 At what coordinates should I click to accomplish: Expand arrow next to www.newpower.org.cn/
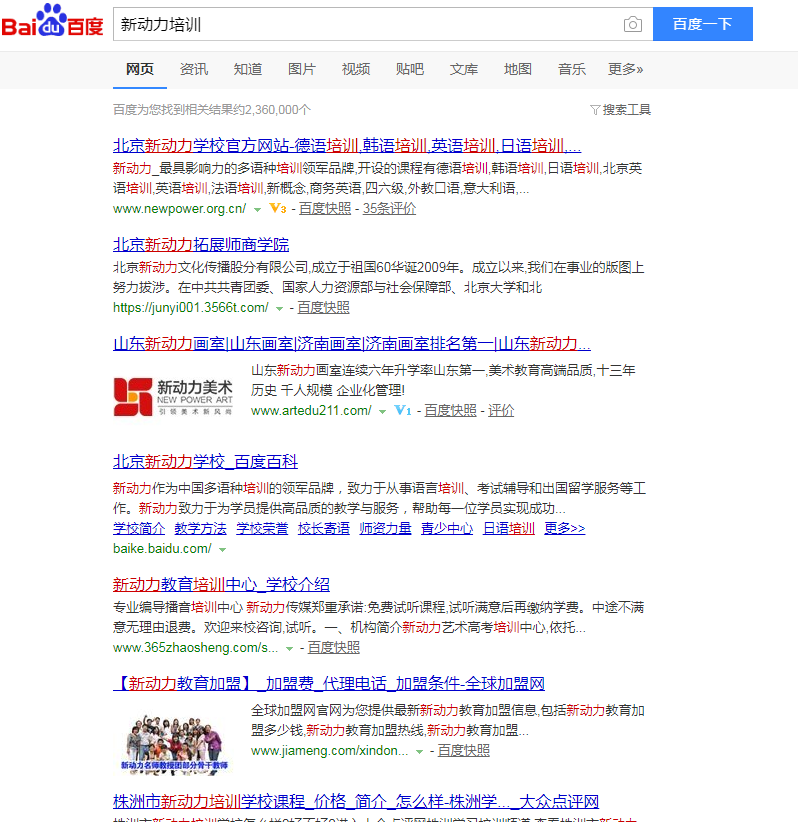pos(257,210)
